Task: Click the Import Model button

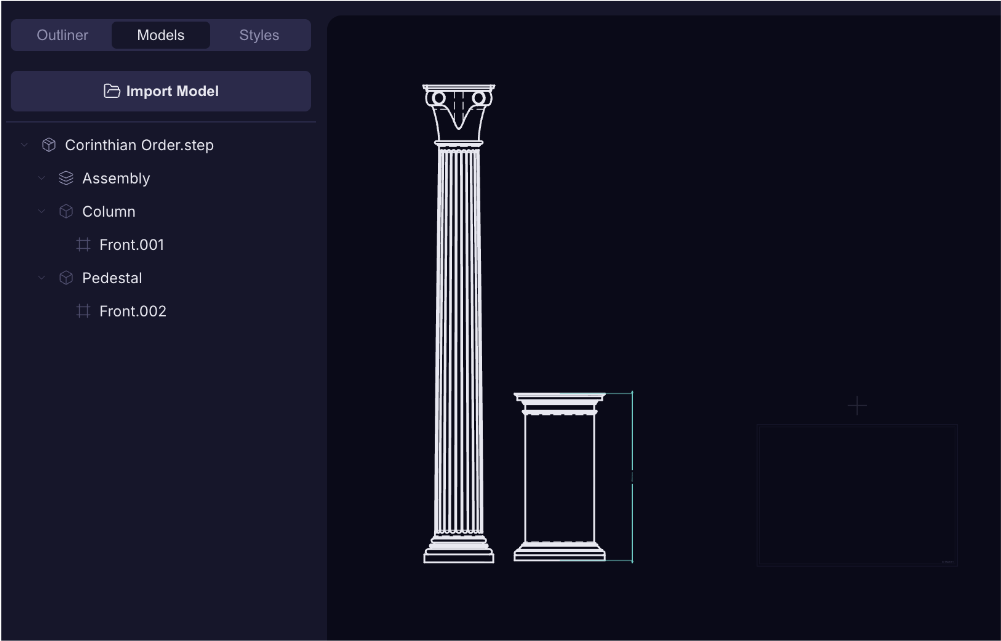Action: [161, 91]
